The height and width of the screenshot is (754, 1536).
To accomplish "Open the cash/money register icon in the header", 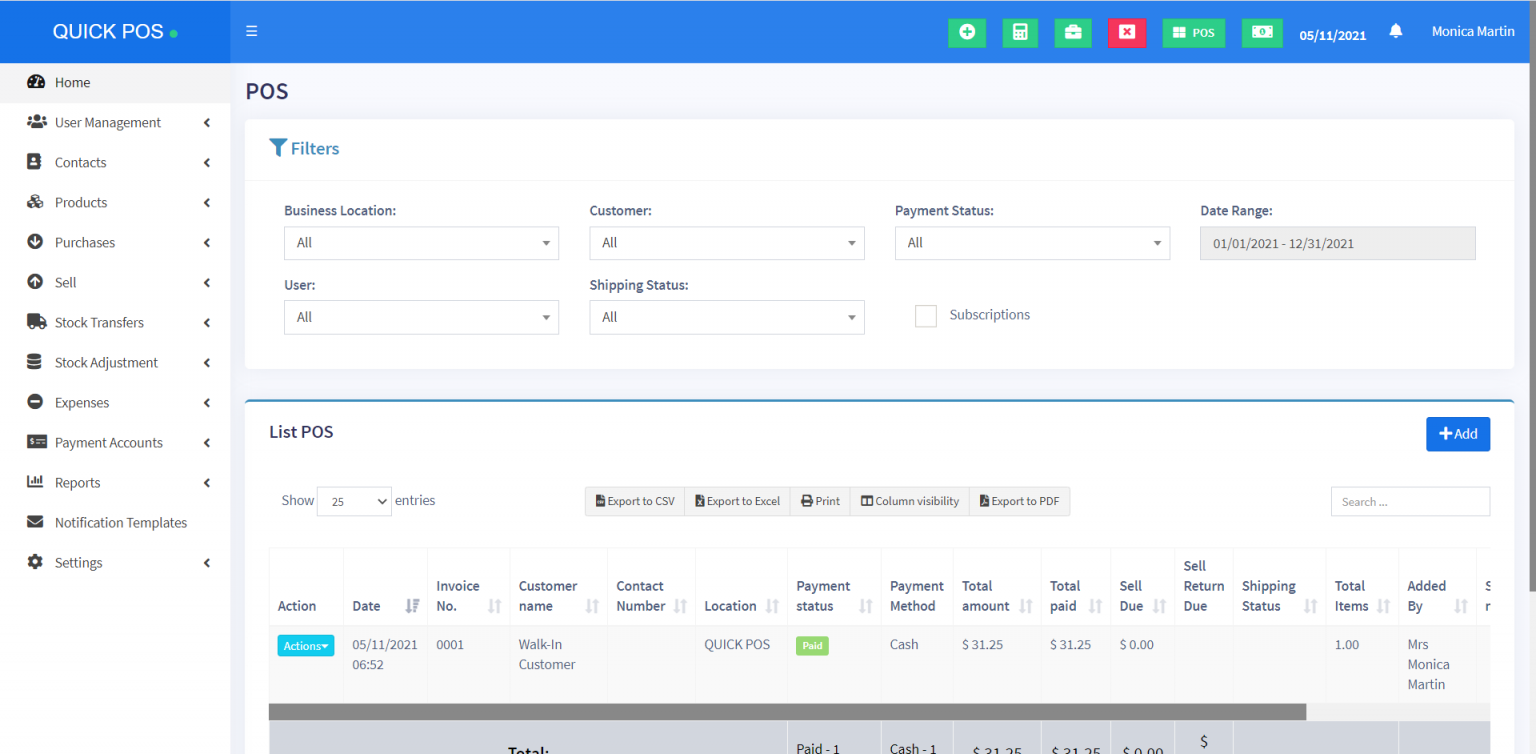I will [x=1261, y=32].
